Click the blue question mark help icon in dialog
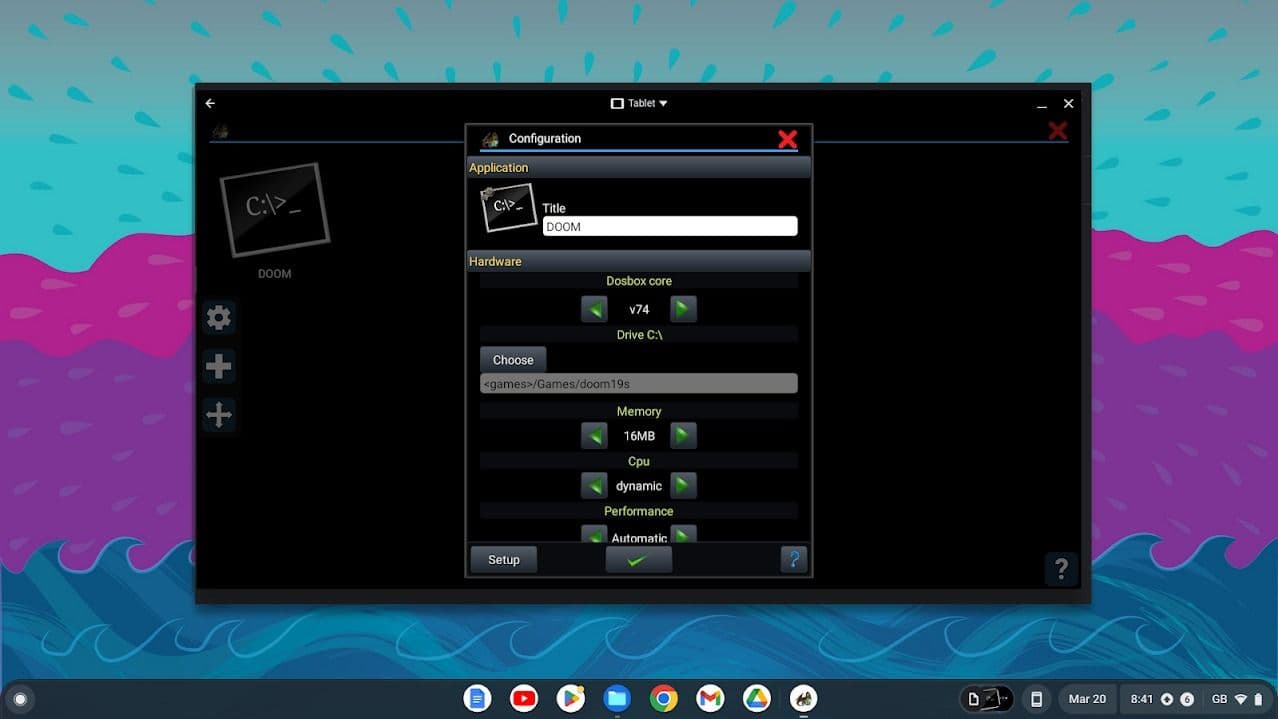 [793, 559]
